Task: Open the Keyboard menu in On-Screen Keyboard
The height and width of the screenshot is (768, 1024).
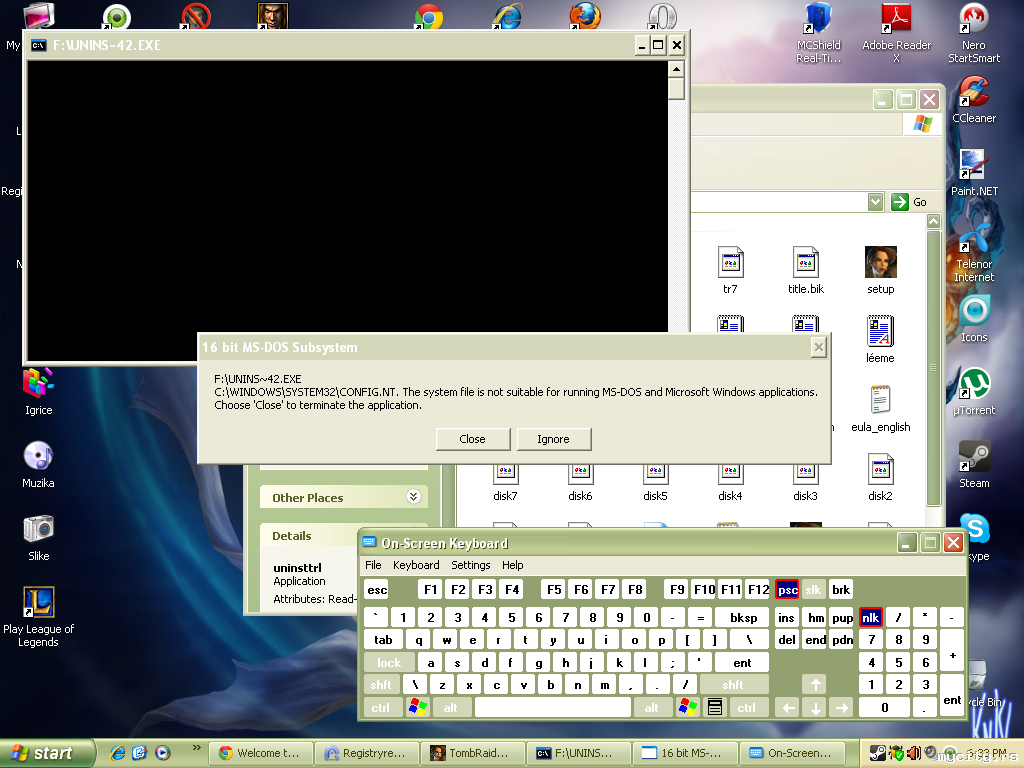Action: pos(416,565)
